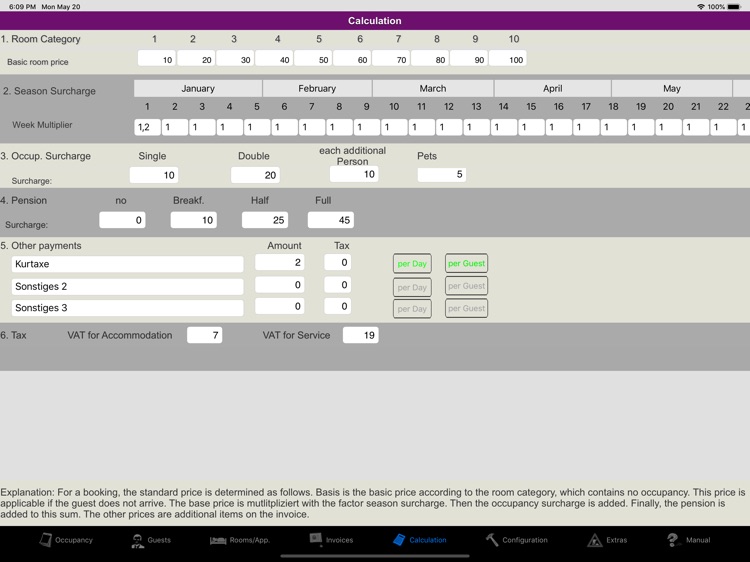This screenshot has height=562, width=750.
Task: Edit basic room price for category 5
Action: pos(313,58)
